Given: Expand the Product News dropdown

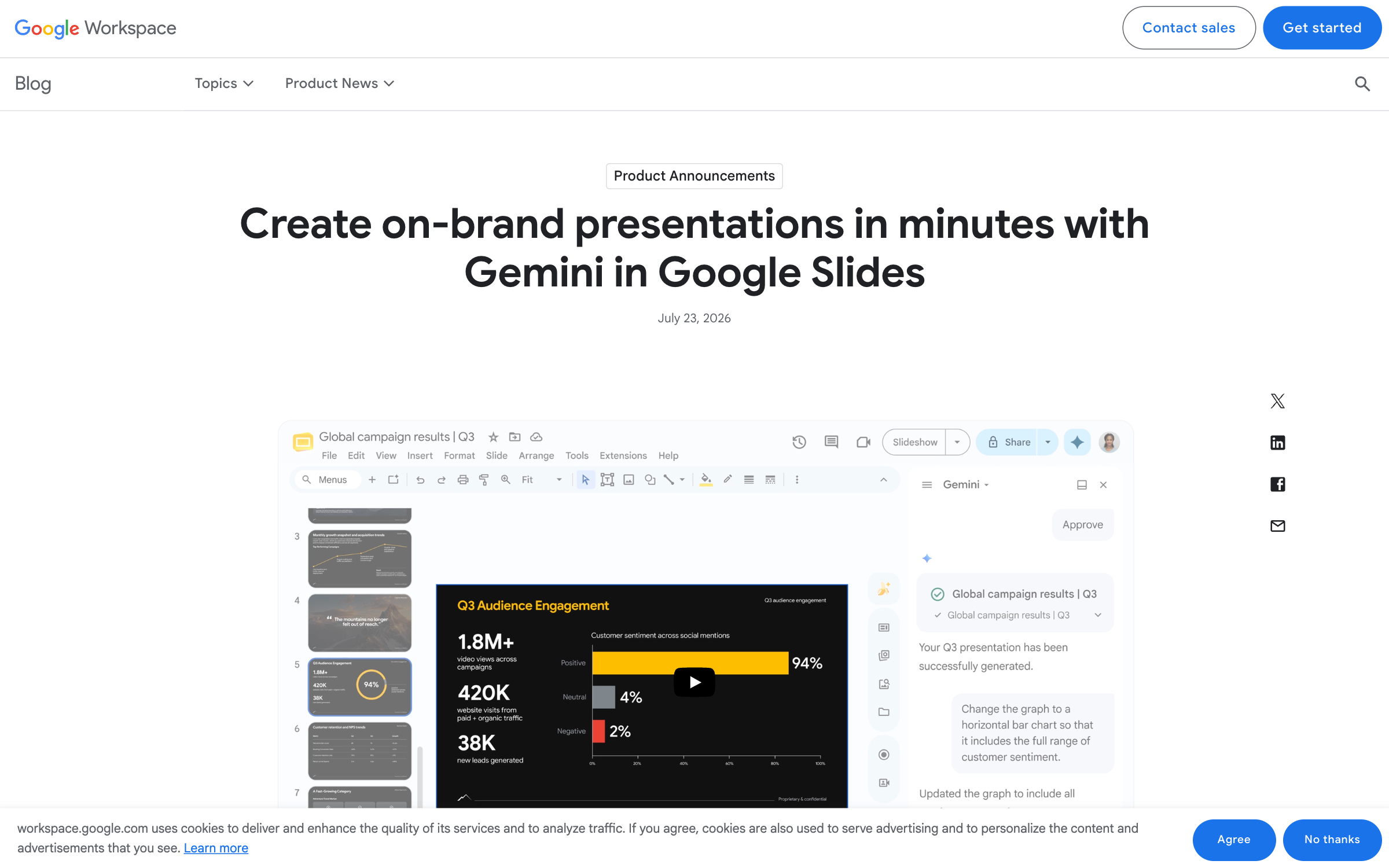Looking at the screenshot, I should click(x=340, y=84).
